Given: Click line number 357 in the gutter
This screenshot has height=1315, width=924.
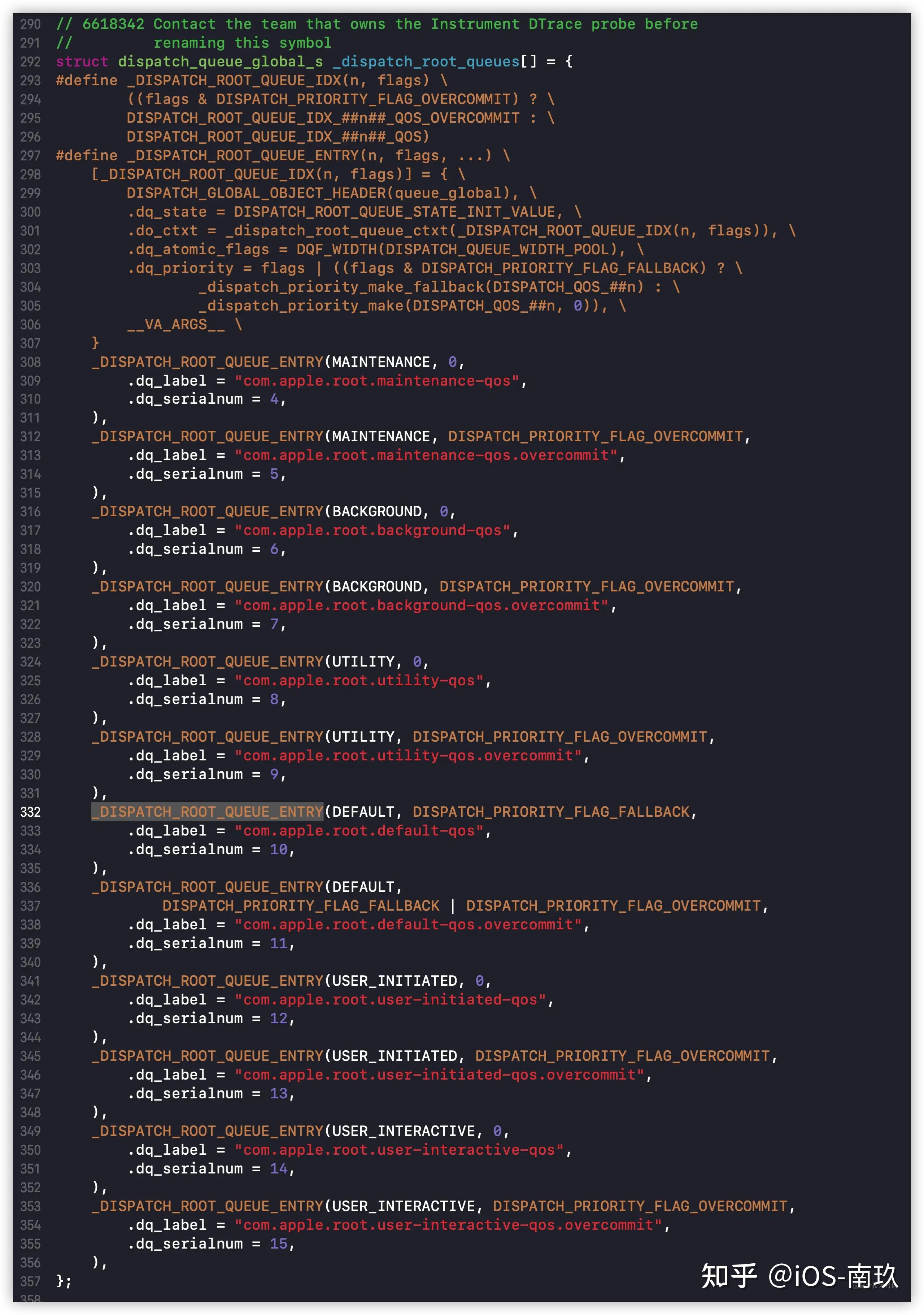Looking at the screenshot, I should tap(30, 1281).
